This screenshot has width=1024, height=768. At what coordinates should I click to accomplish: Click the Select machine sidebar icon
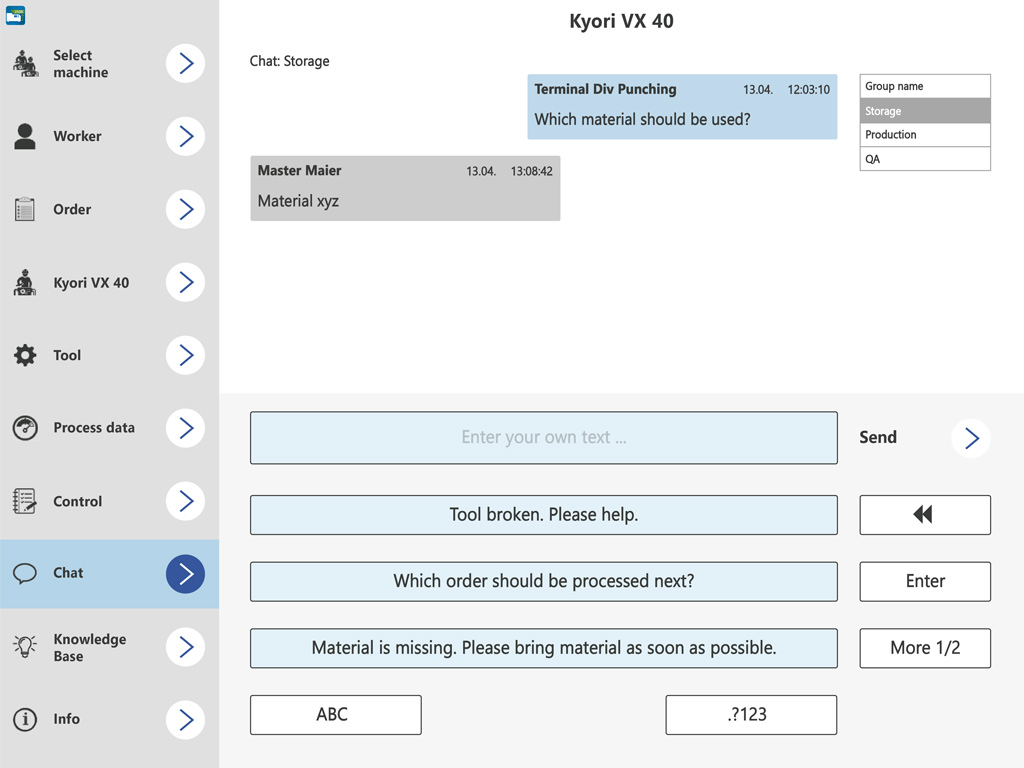(x=25, y=63)
